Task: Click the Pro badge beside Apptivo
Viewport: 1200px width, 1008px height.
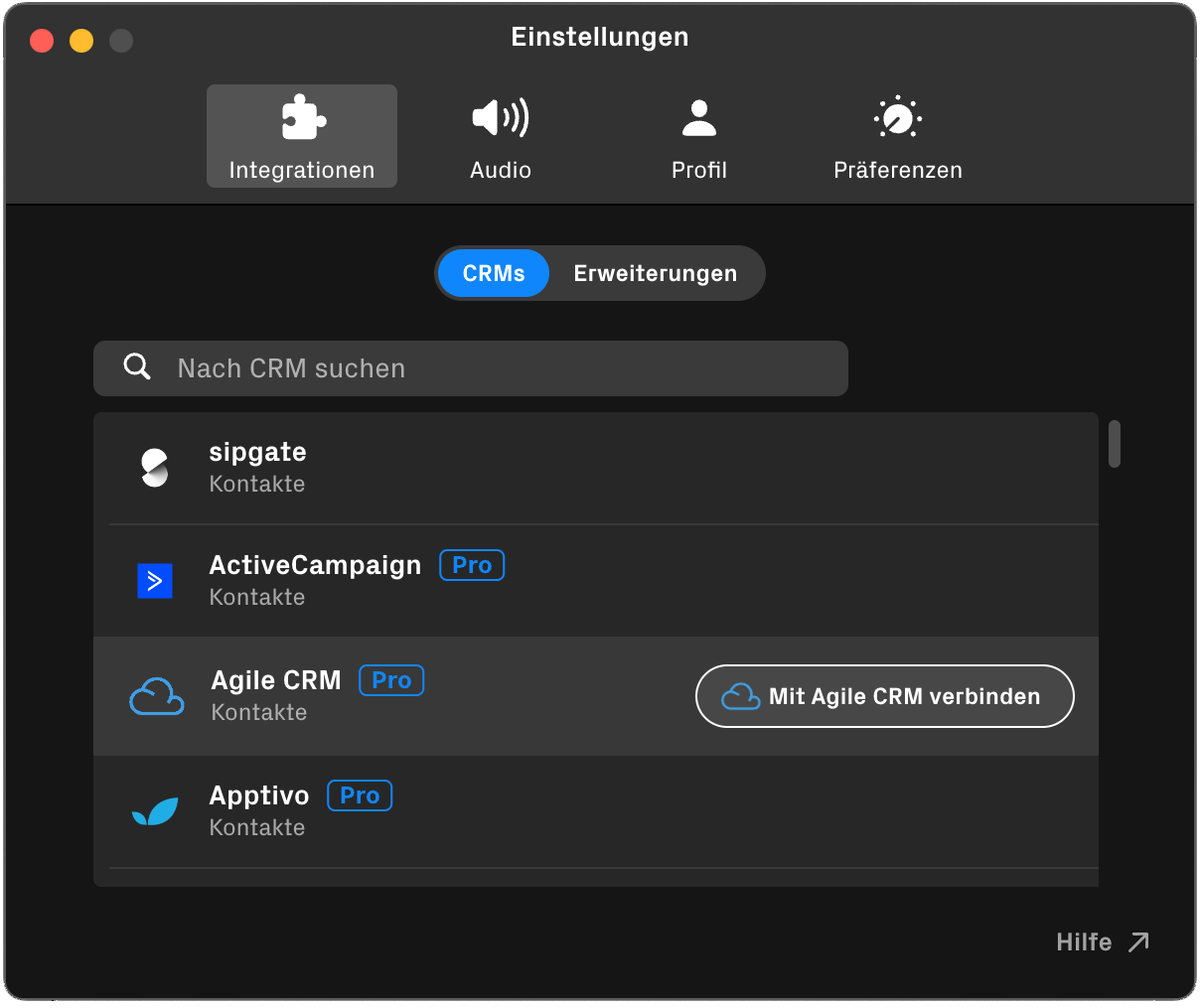Action: (x=360, y=795)
